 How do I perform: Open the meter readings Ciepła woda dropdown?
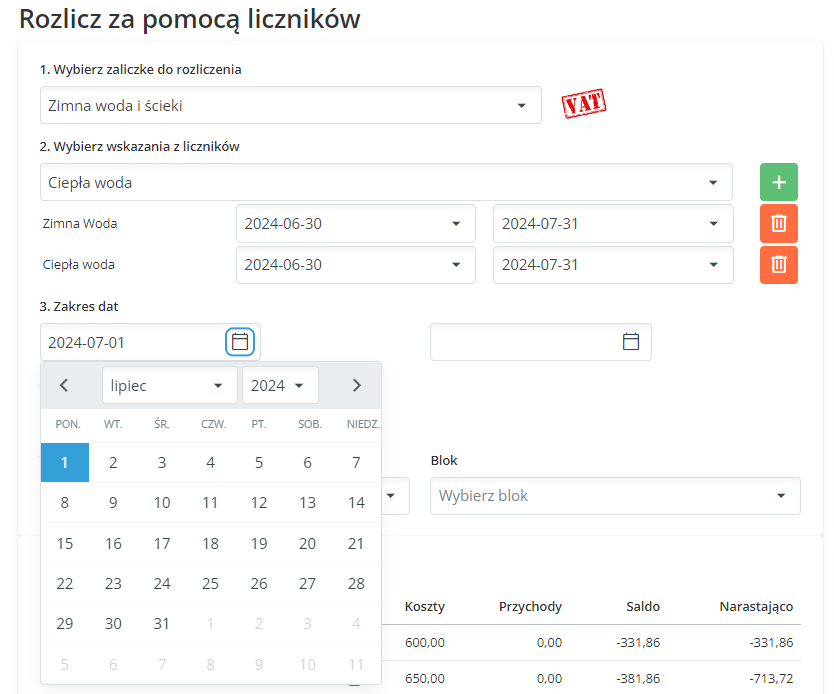pos(385,183)
